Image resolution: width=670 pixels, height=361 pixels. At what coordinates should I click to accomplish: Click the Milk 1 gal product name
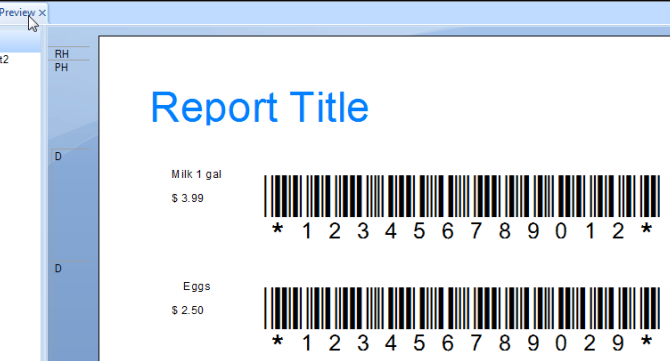pos(197,174)
